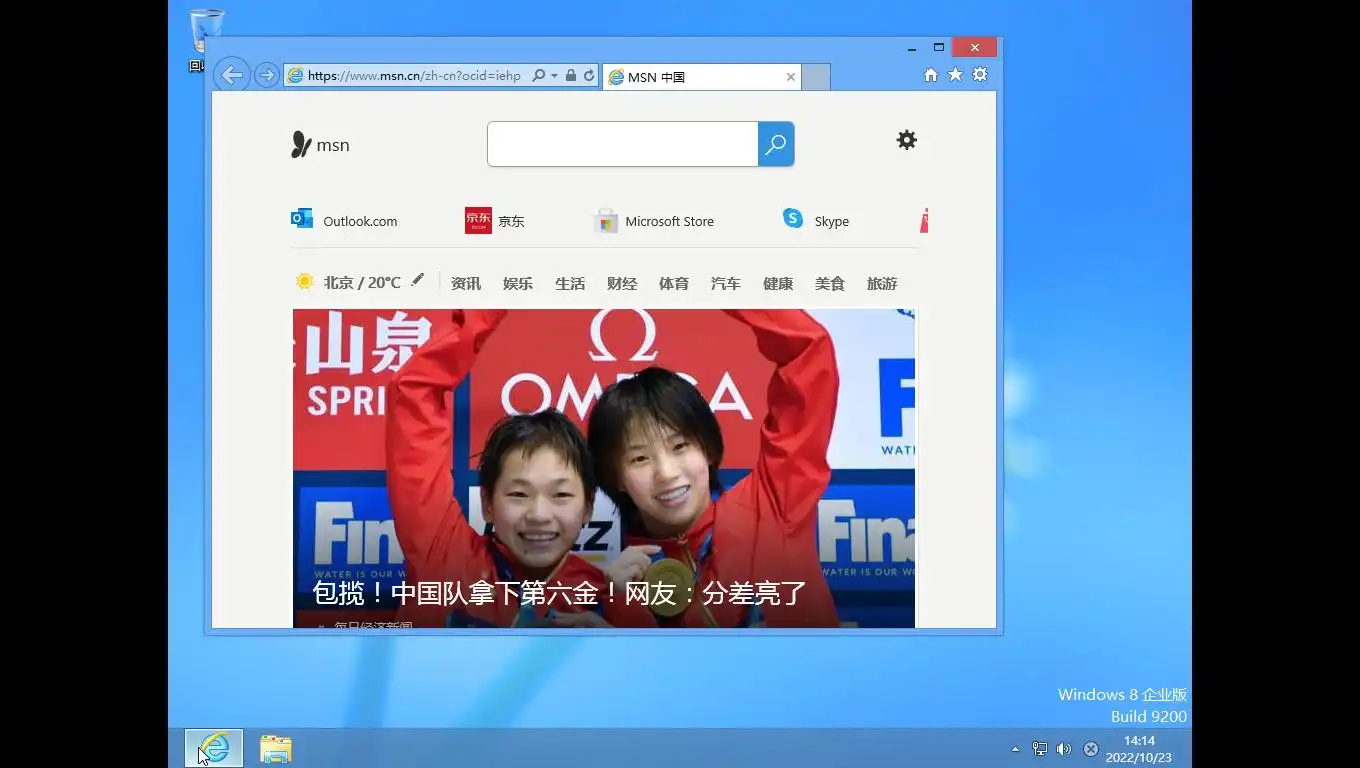Open the 健康 health category
The image size is (1360, 768).
coord(778,284)
